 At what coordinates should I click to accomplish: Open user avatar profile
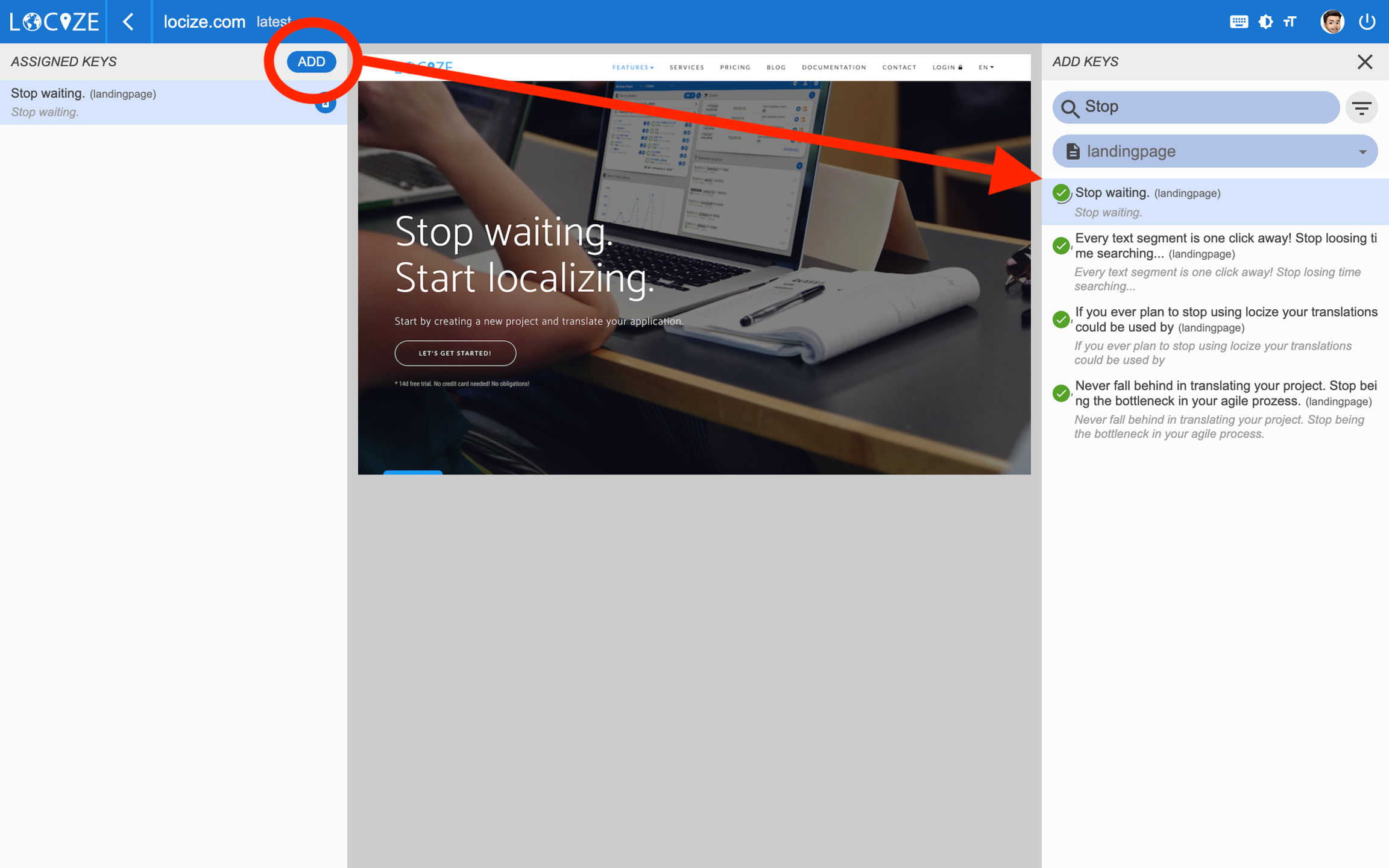click(x=1332, y=22)
